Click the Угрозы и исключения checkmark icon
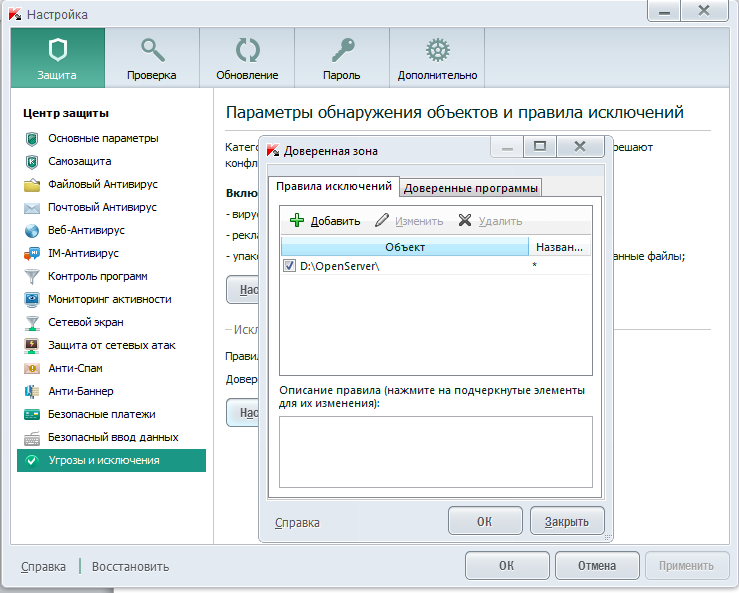Viewport: 739px width, 593px height. point(32,461)
